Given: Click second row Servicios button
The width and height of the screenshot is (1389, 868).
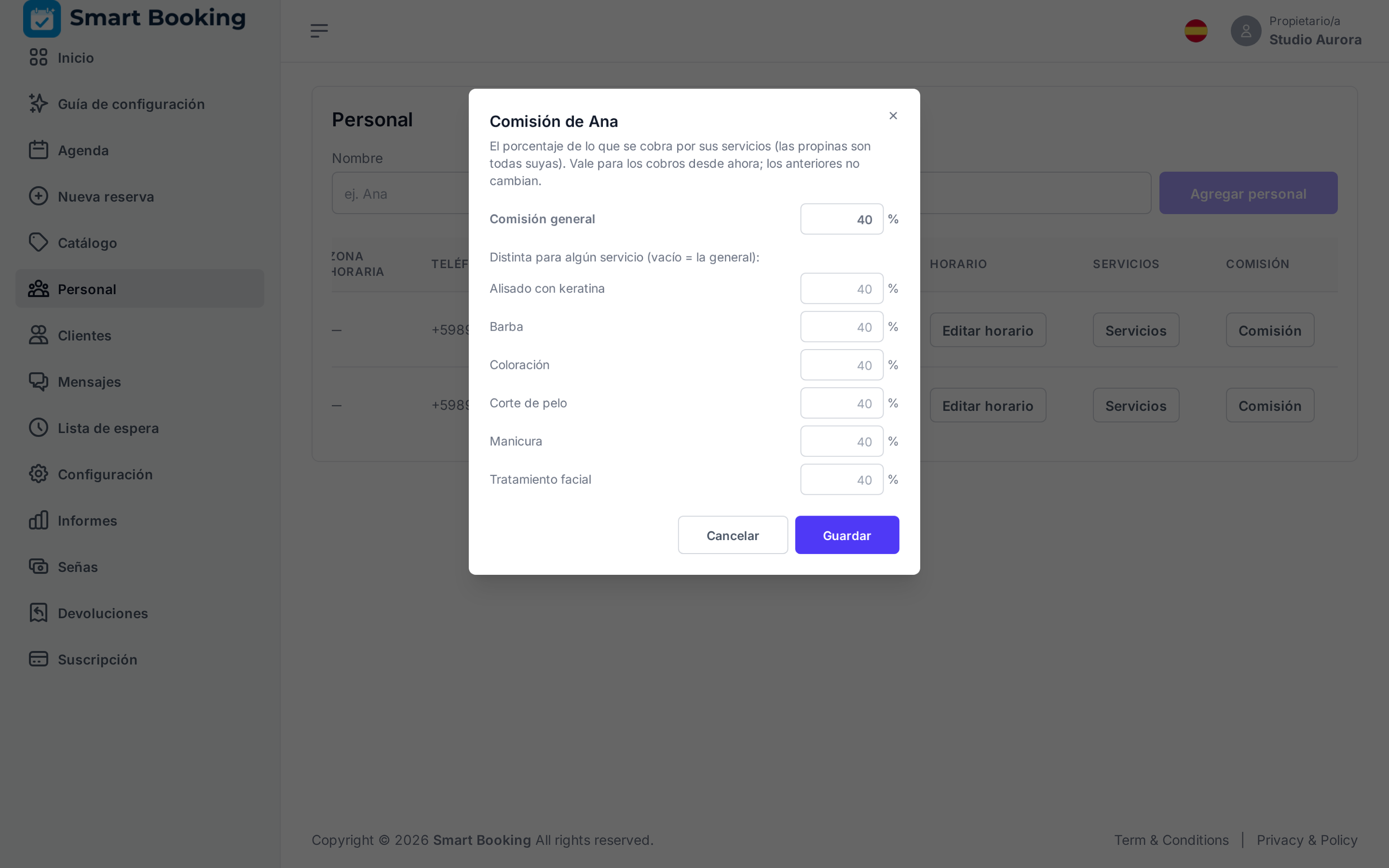Looking at the screenshot, I should tap(1136, 405).
